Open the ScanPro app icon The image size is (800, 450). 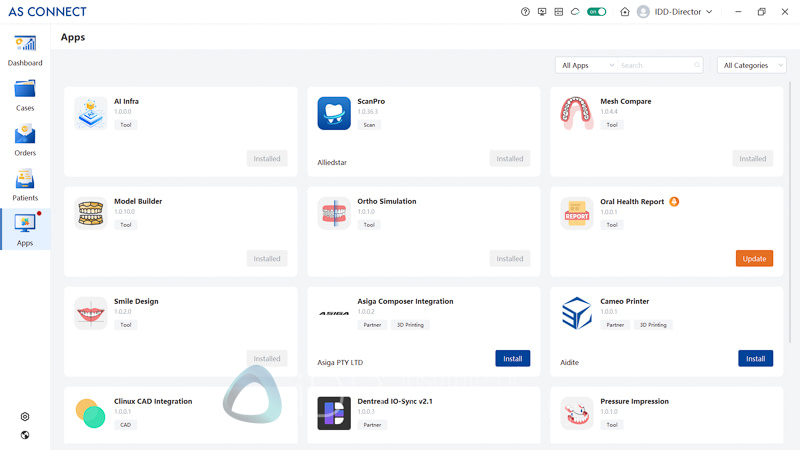[x=334, y=113]
